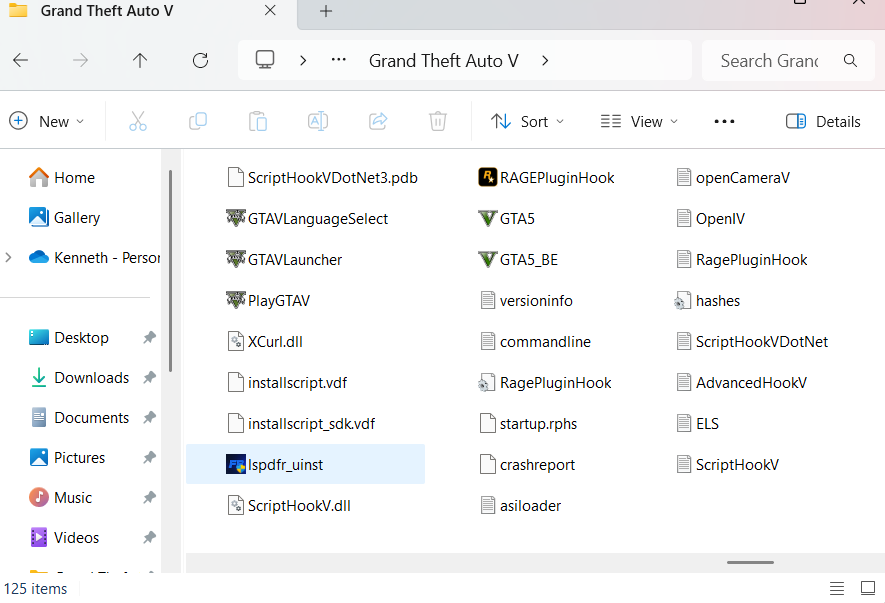Open Music quick access folder

pyautogui.click(x=60, y=498)
